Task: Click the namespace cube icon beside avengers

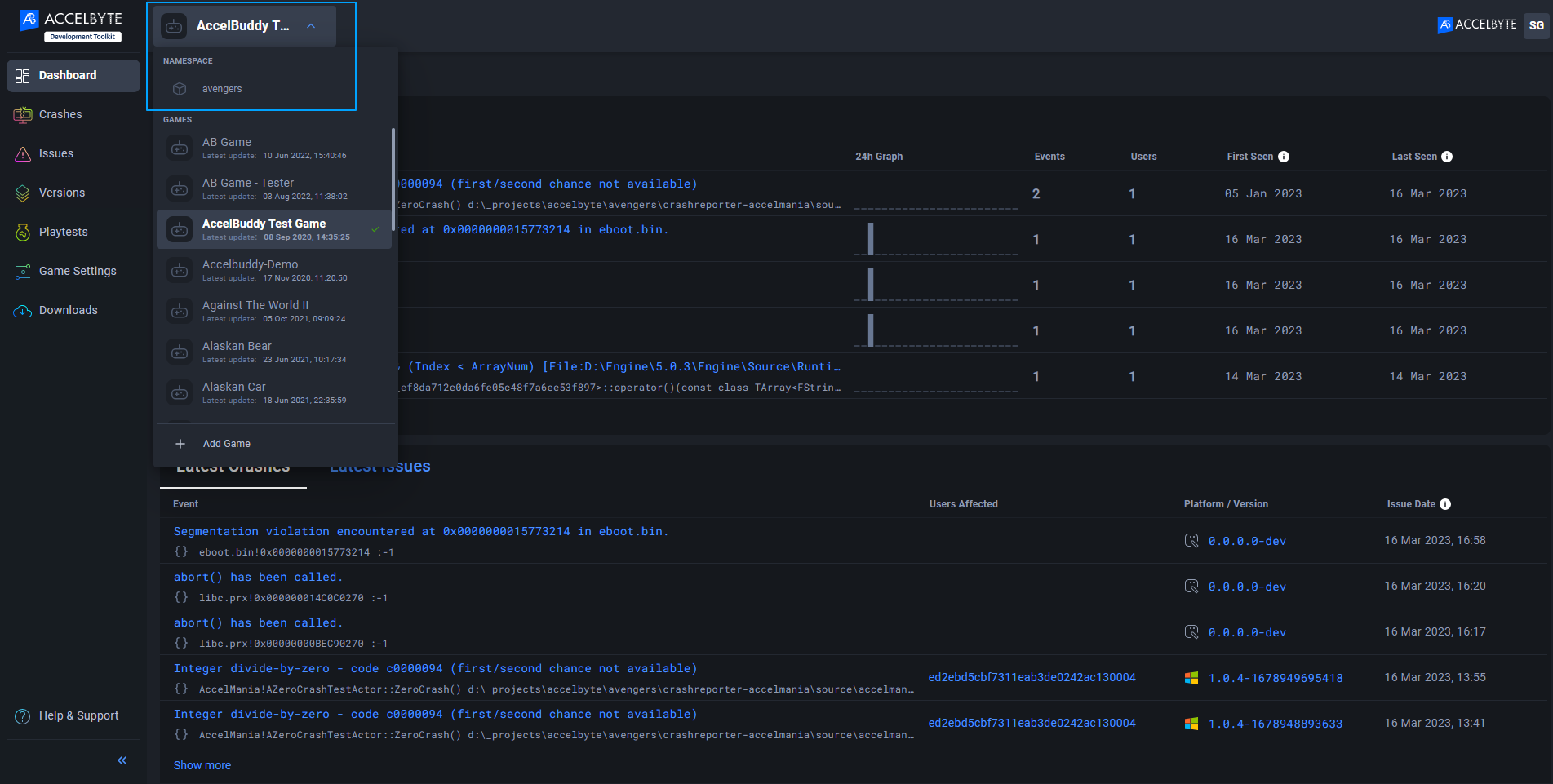Action: click(180, 89)
